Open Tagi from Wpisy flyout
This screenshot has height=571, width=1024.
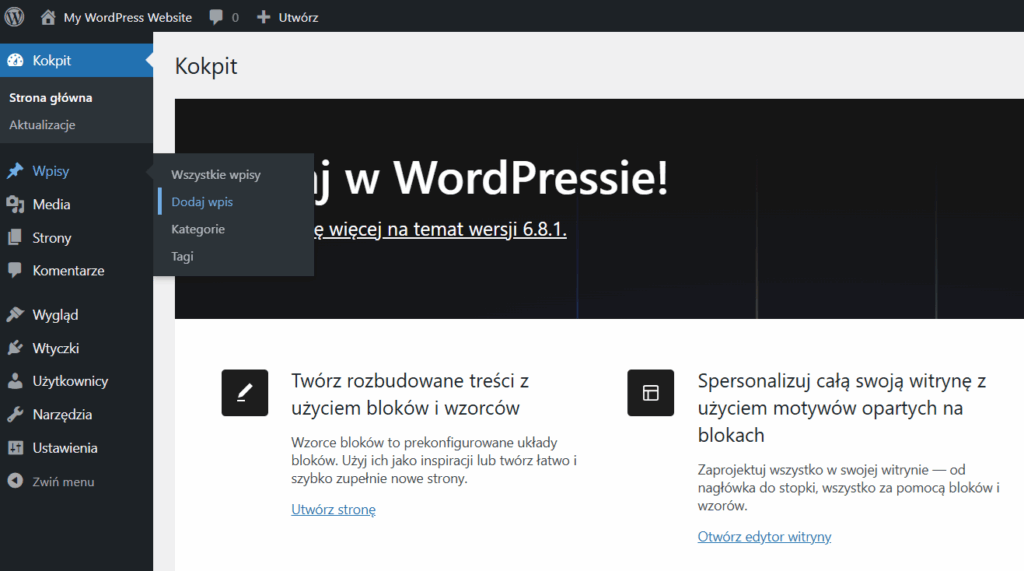pos(182,256)
